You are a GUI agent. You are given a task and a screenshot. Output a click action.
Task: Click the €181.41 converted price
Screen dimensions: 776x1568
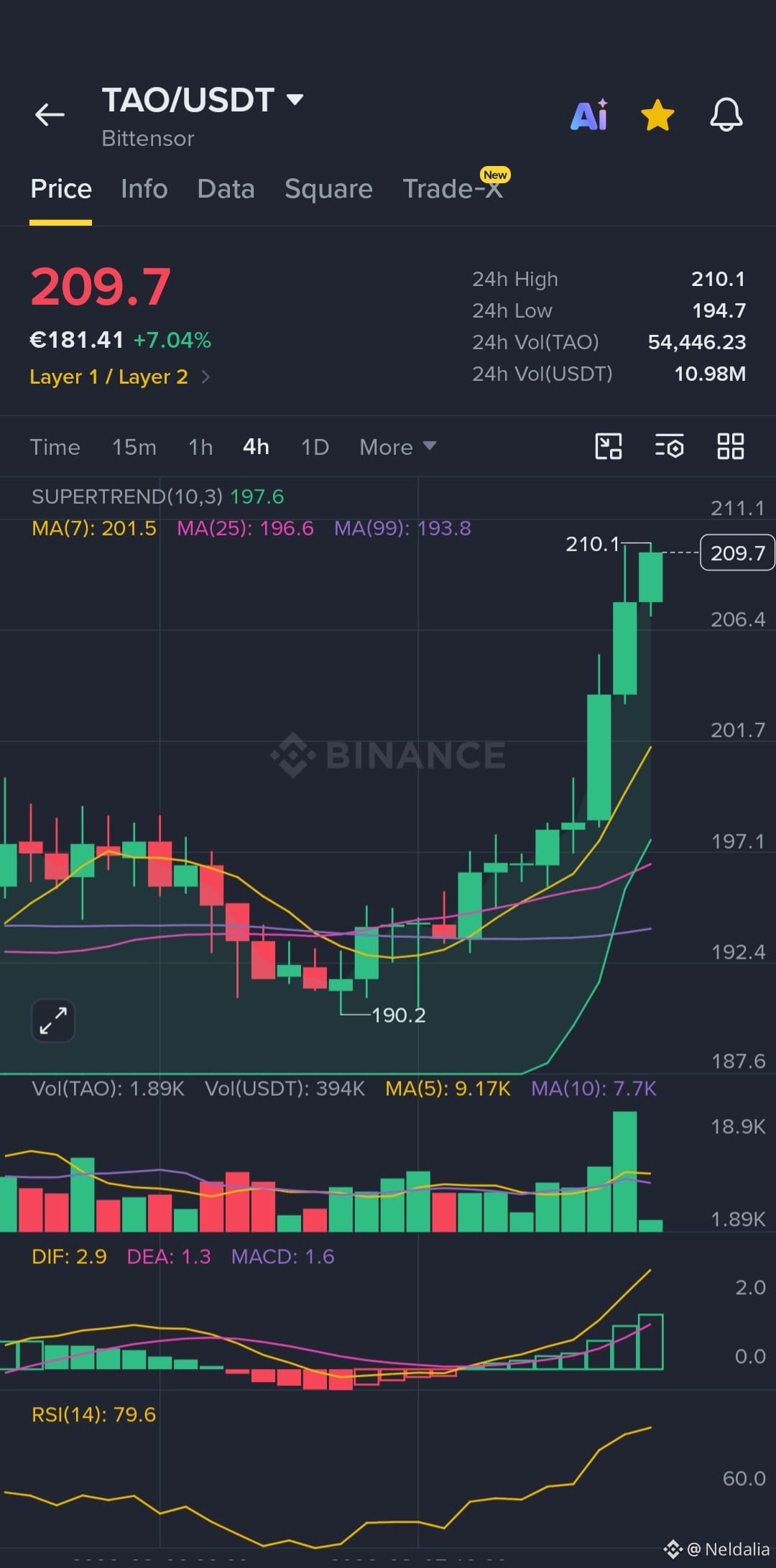[77, 340]
